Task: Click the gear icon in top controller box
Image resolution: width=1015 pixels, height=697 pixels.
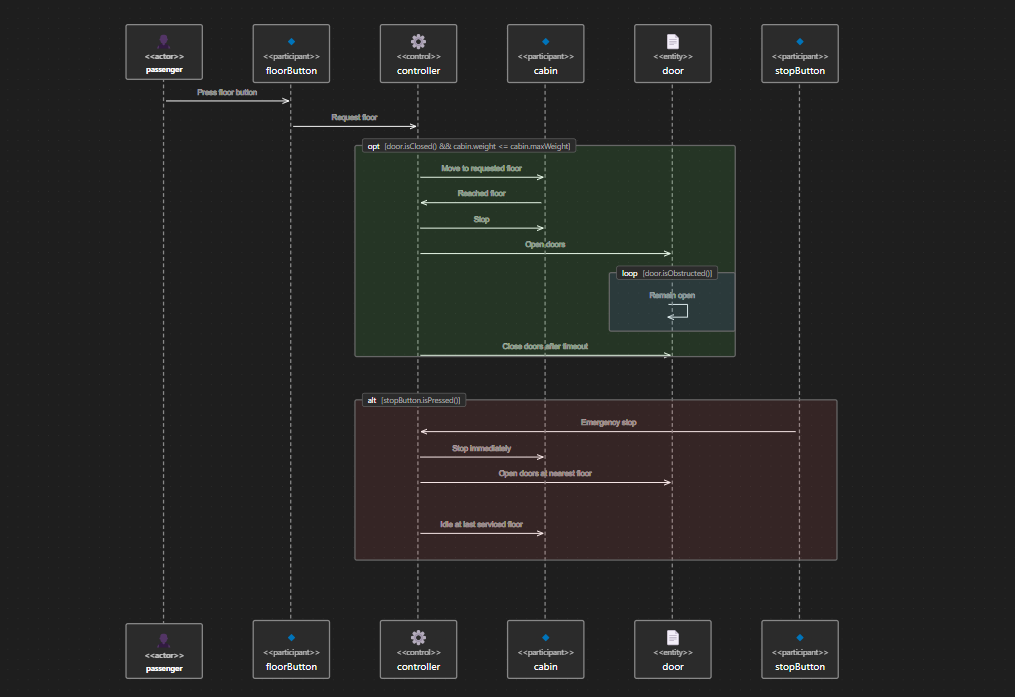Action: click(x=418, y=41)
